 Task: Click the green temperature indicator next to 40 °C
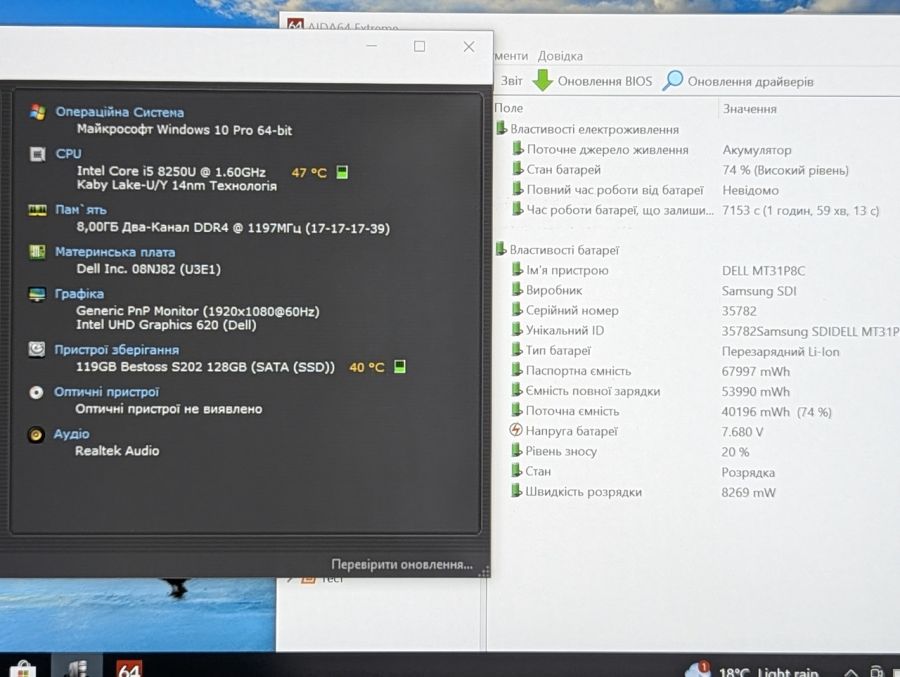coord(400,366)
